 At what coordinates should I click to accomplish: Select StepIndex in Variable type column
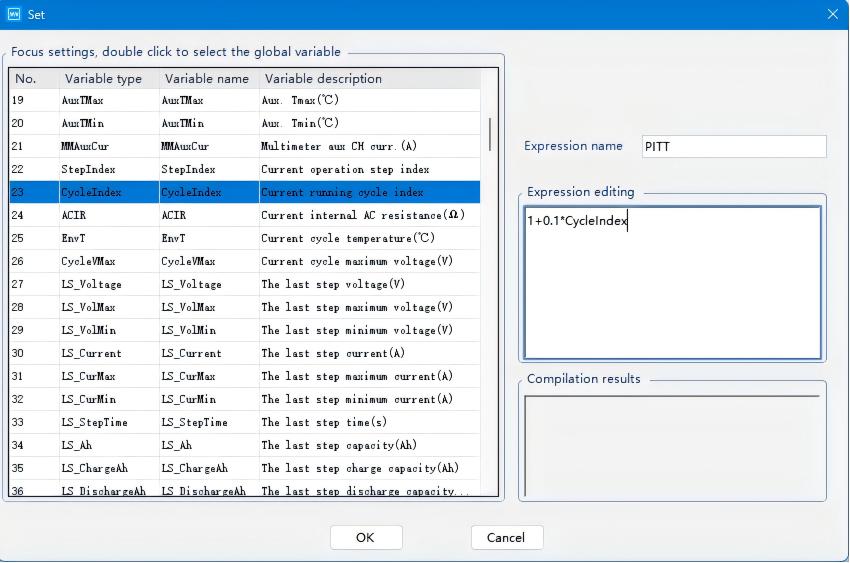[x=108, y=169]
